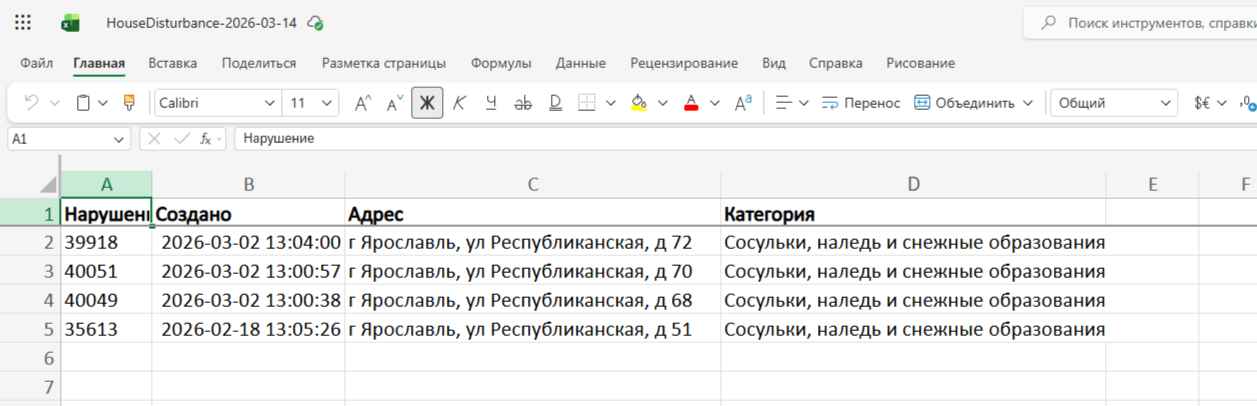
Task: Click the undo arrow icon
Action: pos(31,103)
